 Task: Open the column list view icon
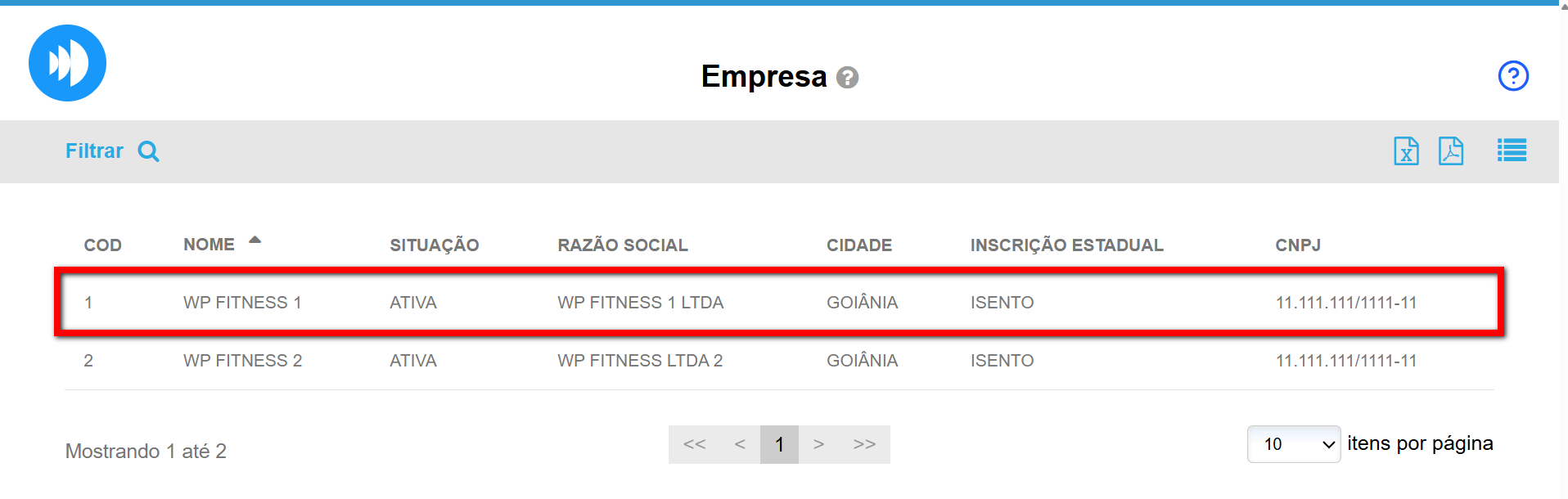coord(1511,151)
